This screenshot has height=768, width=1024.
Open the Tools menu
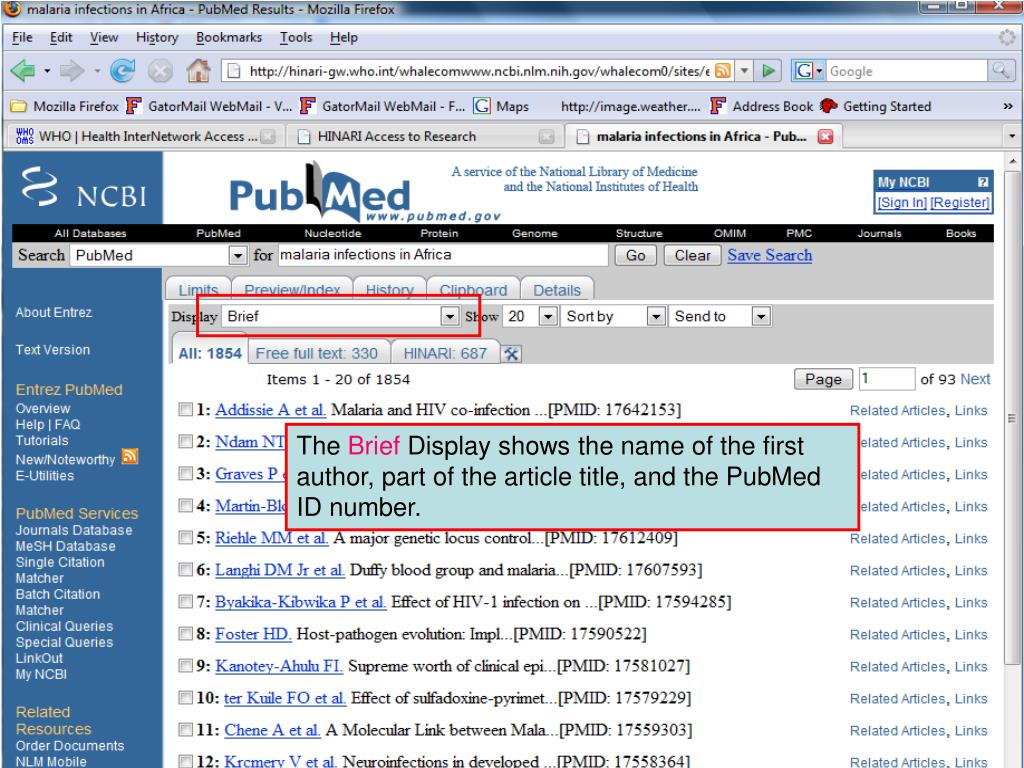[296, 38]
